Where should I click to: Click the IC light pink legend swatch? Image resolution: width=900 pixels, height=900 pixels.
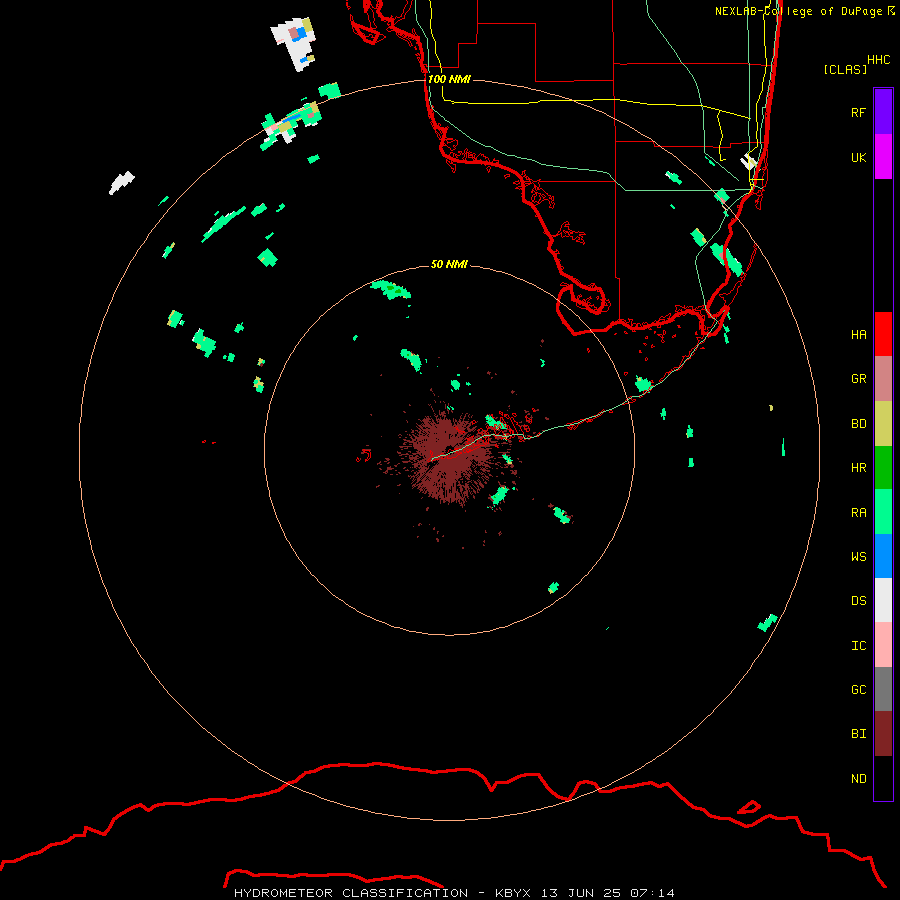coord(883,645)
